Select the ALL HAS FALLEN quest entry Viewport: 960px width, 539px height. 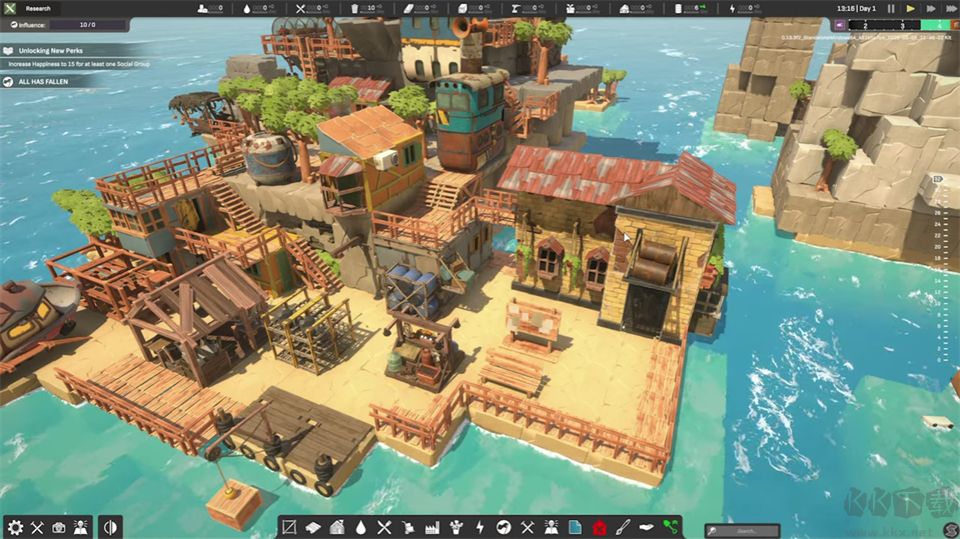43,81
